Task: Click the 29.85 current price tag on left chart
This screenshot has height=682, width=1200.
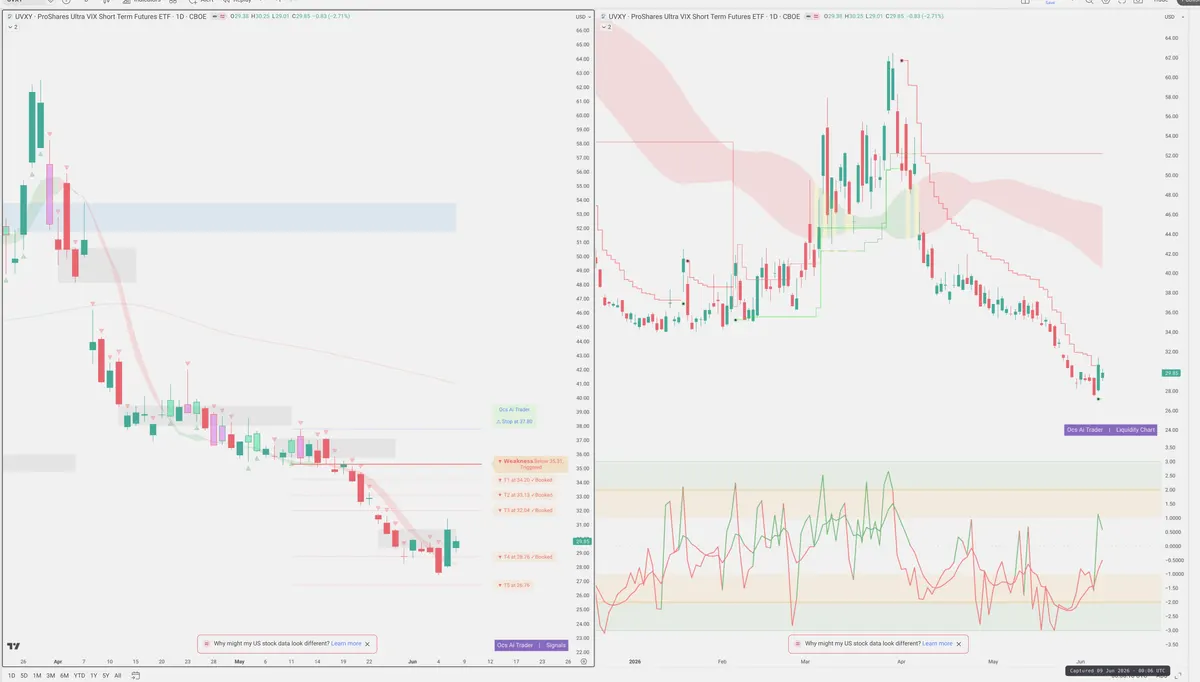Action: [x=583, y=542]
